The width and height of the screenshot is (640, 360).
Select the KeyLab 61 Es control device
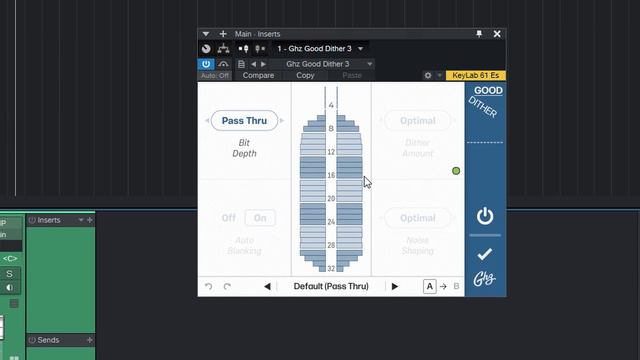[476, 76]
